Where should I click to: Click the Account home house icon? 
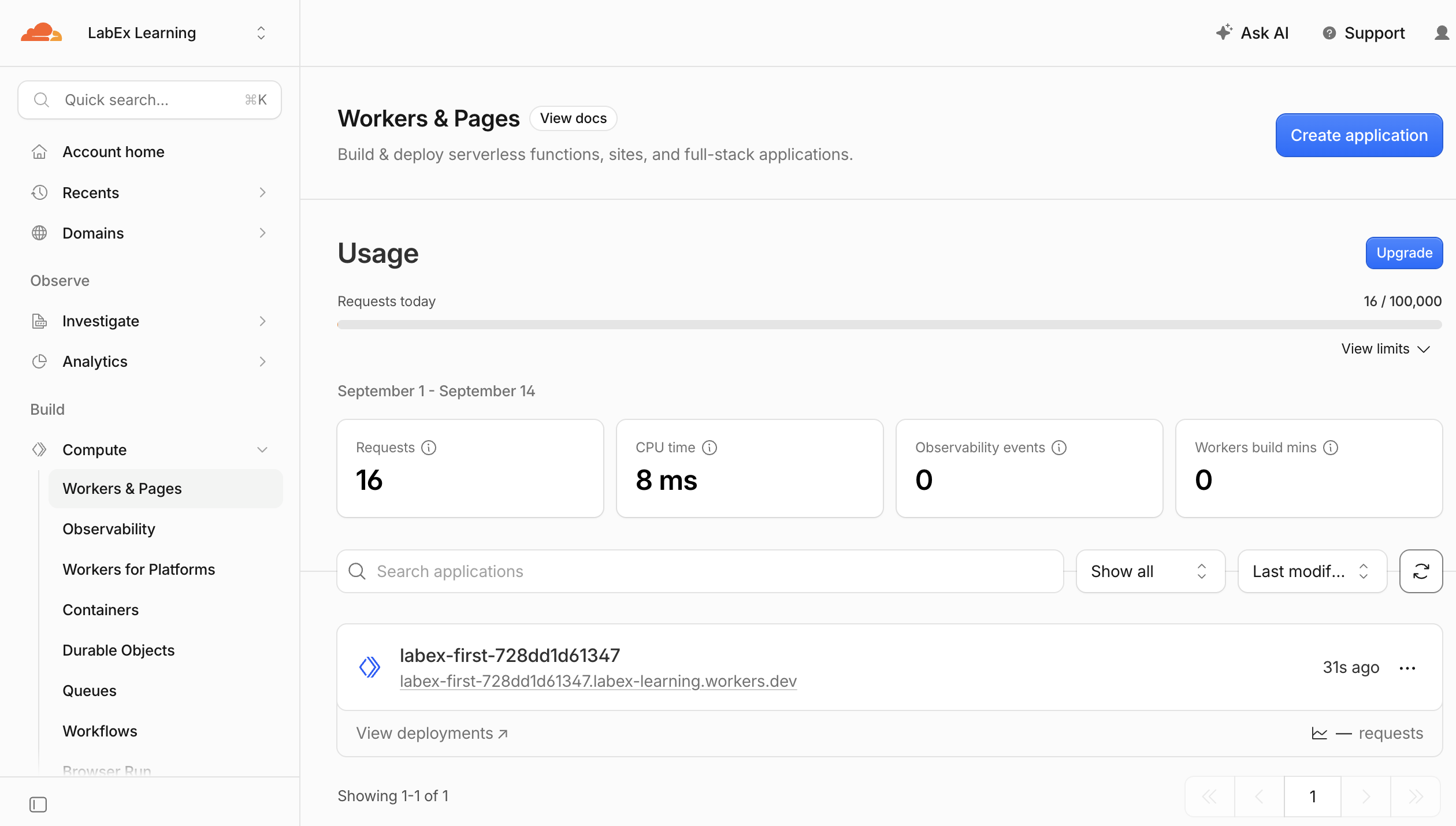(39, 152)
